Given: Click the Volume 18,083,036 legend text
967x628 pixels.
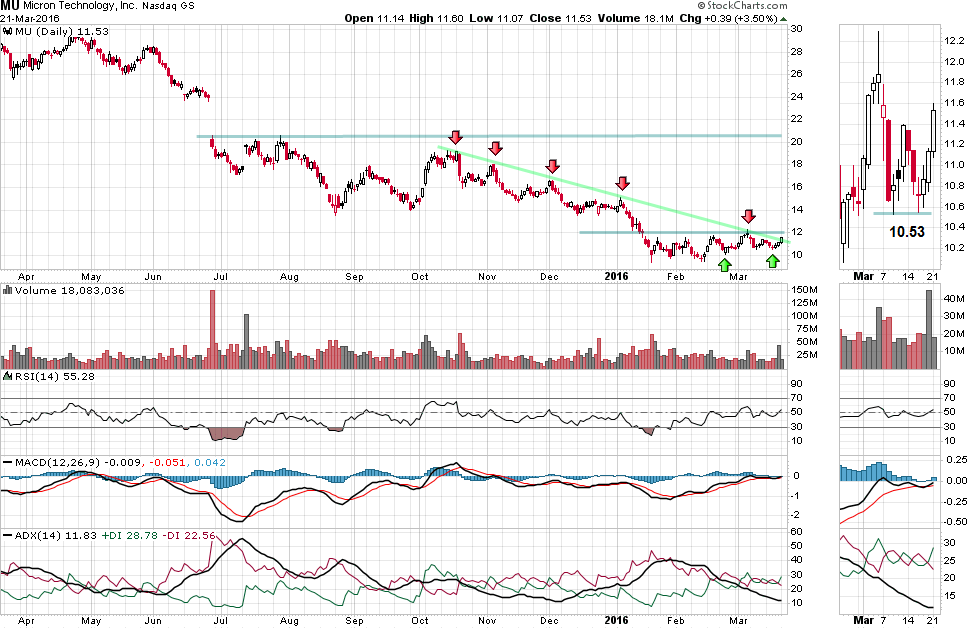Looking at the screenshot, I should pyautogui.click(x=69, y=290).
